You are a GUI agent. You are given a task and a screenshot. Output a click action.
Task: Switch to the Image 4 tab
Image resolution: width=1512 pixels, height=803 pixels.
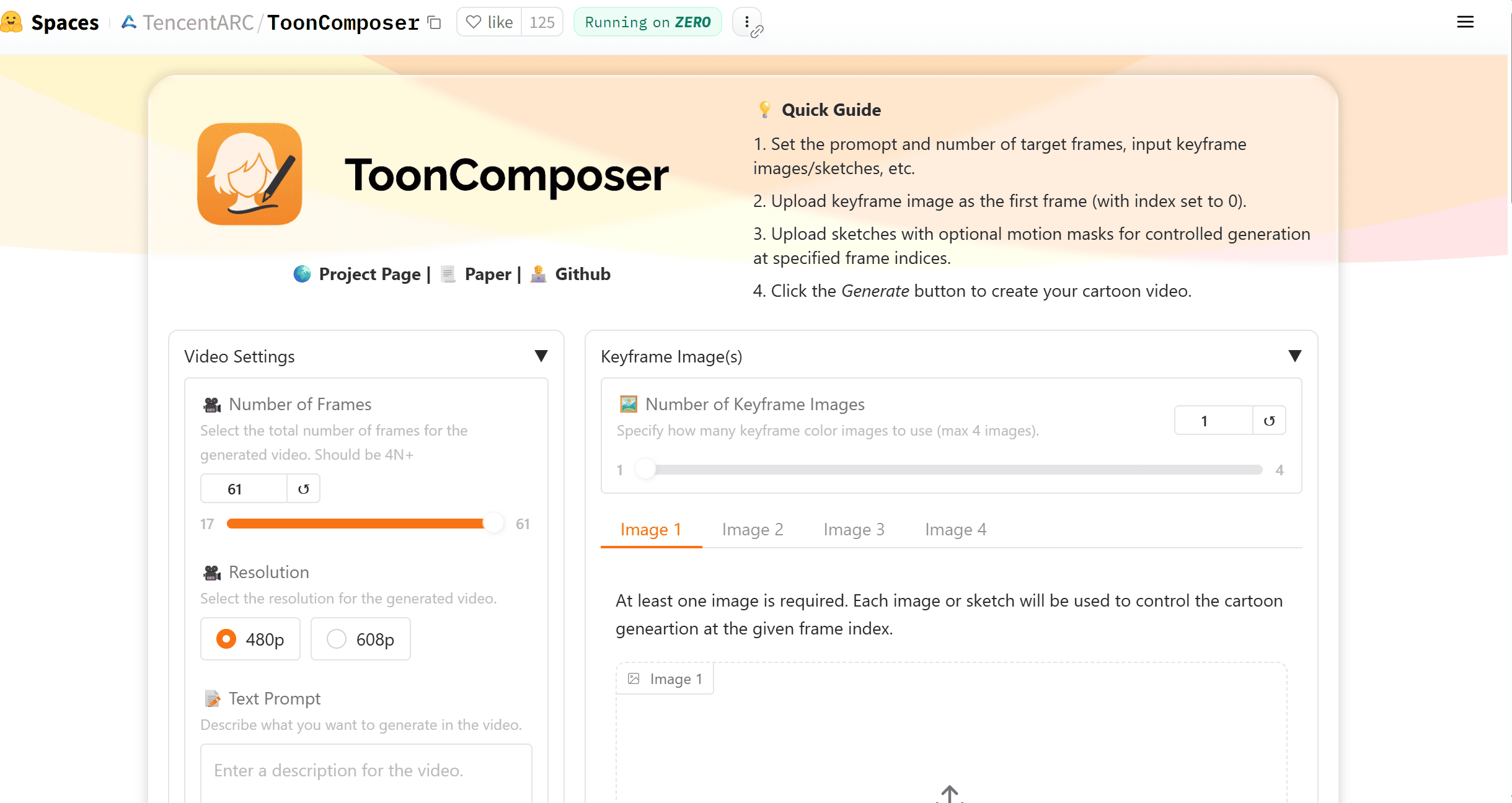[955, 530]
